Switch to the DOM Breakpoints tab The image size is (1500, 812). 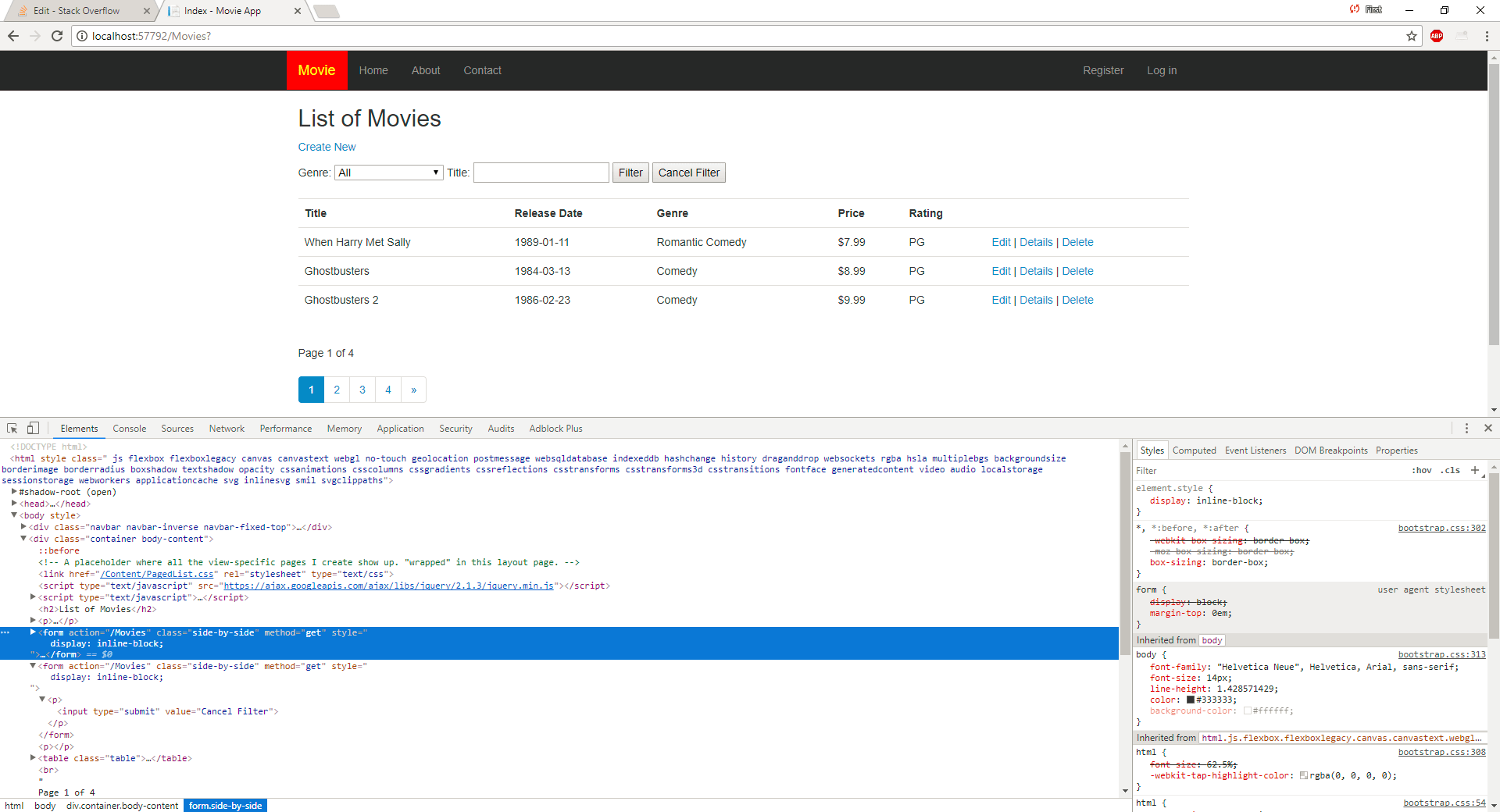(1330, 451)
